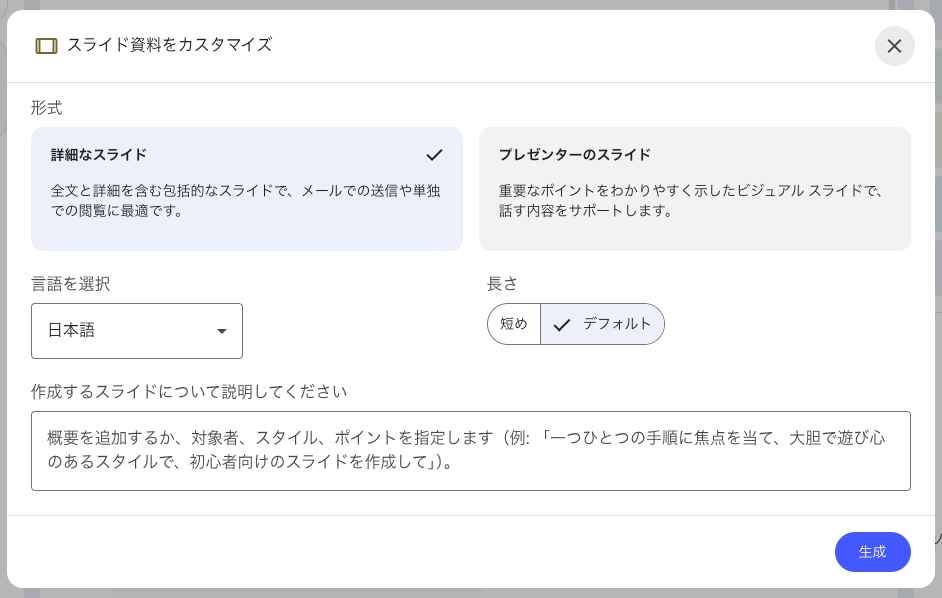Select the 詳細なスライド format card
Viewport: 942px width, 598px height.
[x=247, y=189]
